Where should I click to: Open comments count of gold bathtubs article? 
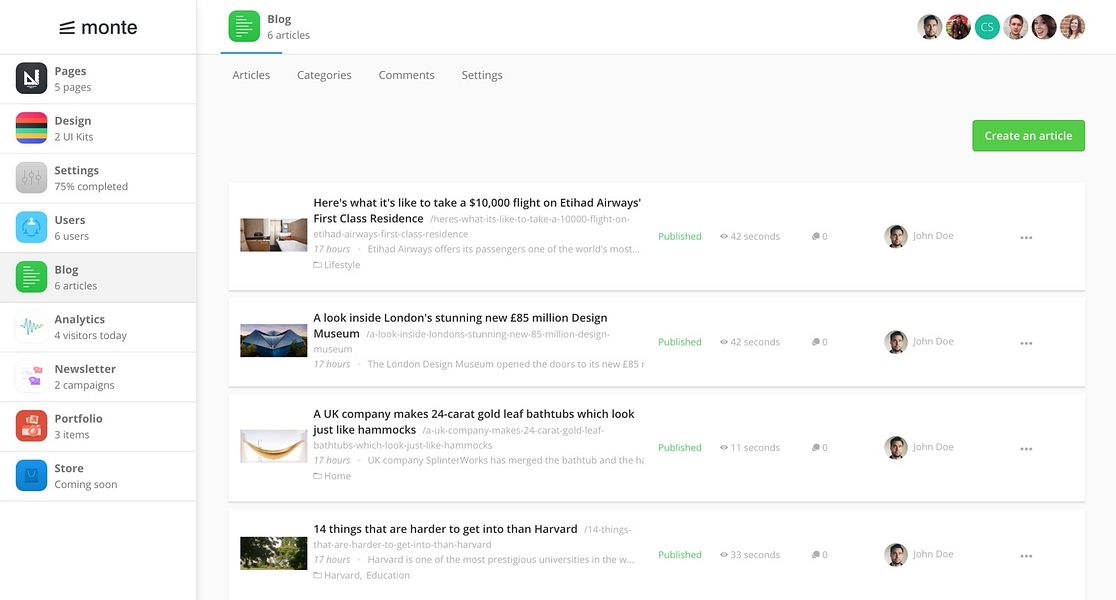819,448
